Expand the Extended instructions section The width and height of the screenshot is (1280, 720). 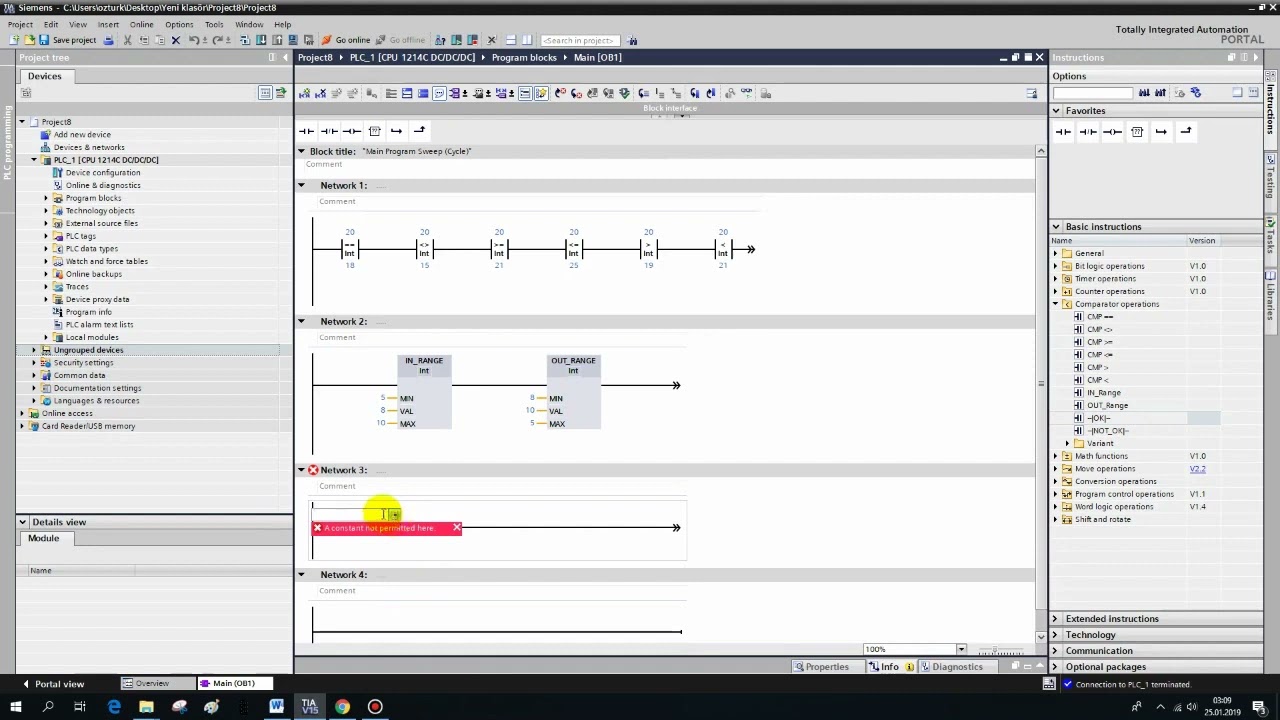pos(1055,619)
